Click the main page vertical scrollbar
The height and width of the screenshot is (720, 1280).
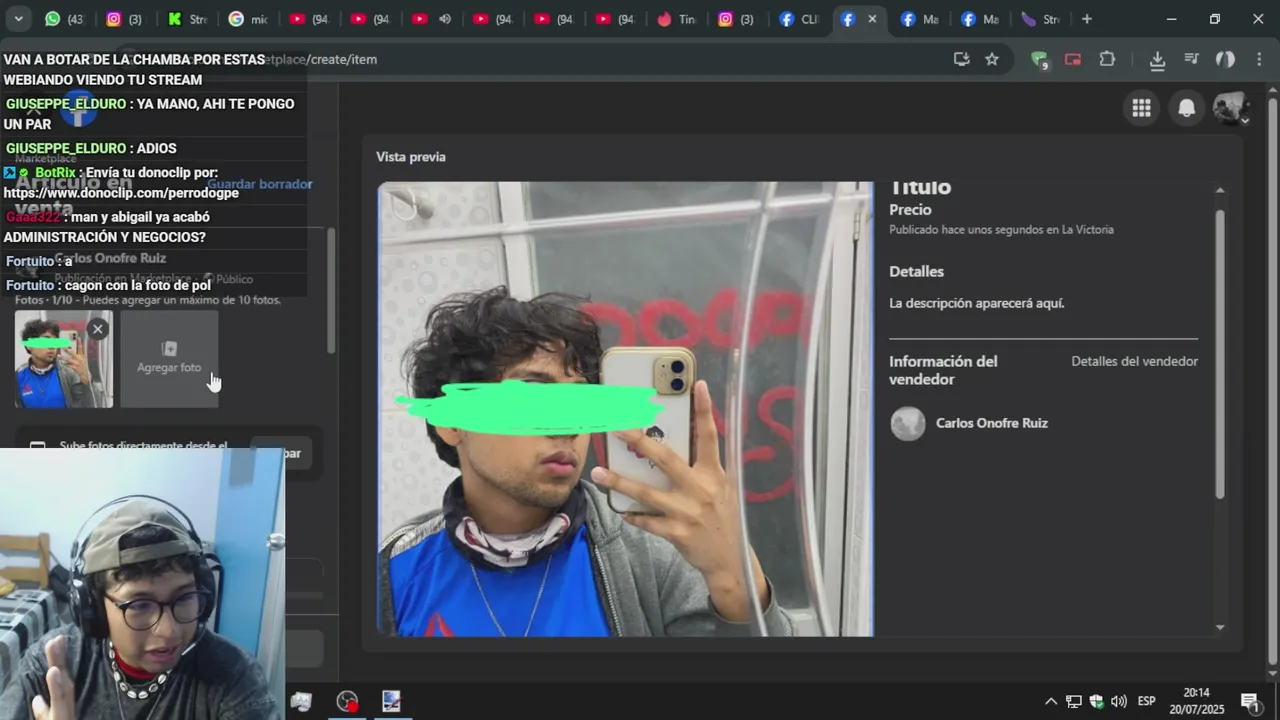(x=1272, y=380)
